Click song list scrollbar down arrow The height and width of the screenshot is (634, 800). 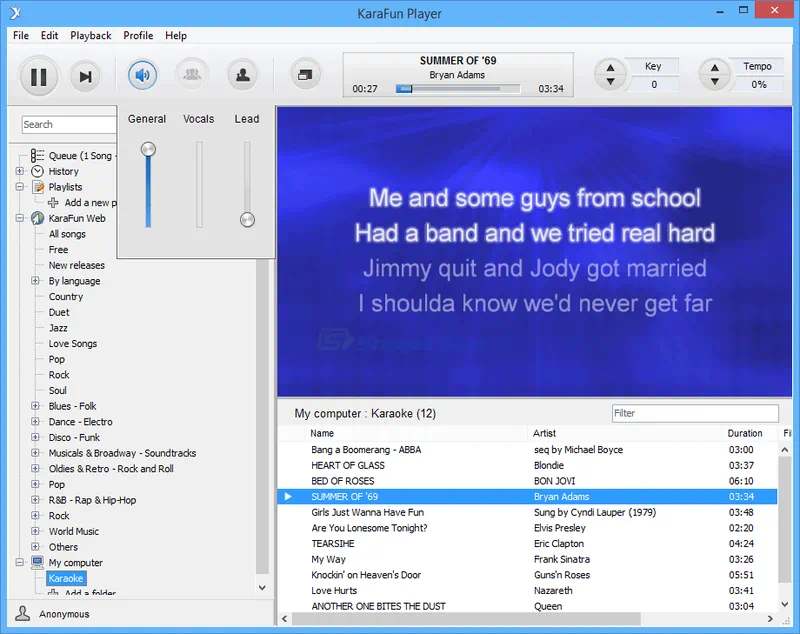tap(785, 604)
